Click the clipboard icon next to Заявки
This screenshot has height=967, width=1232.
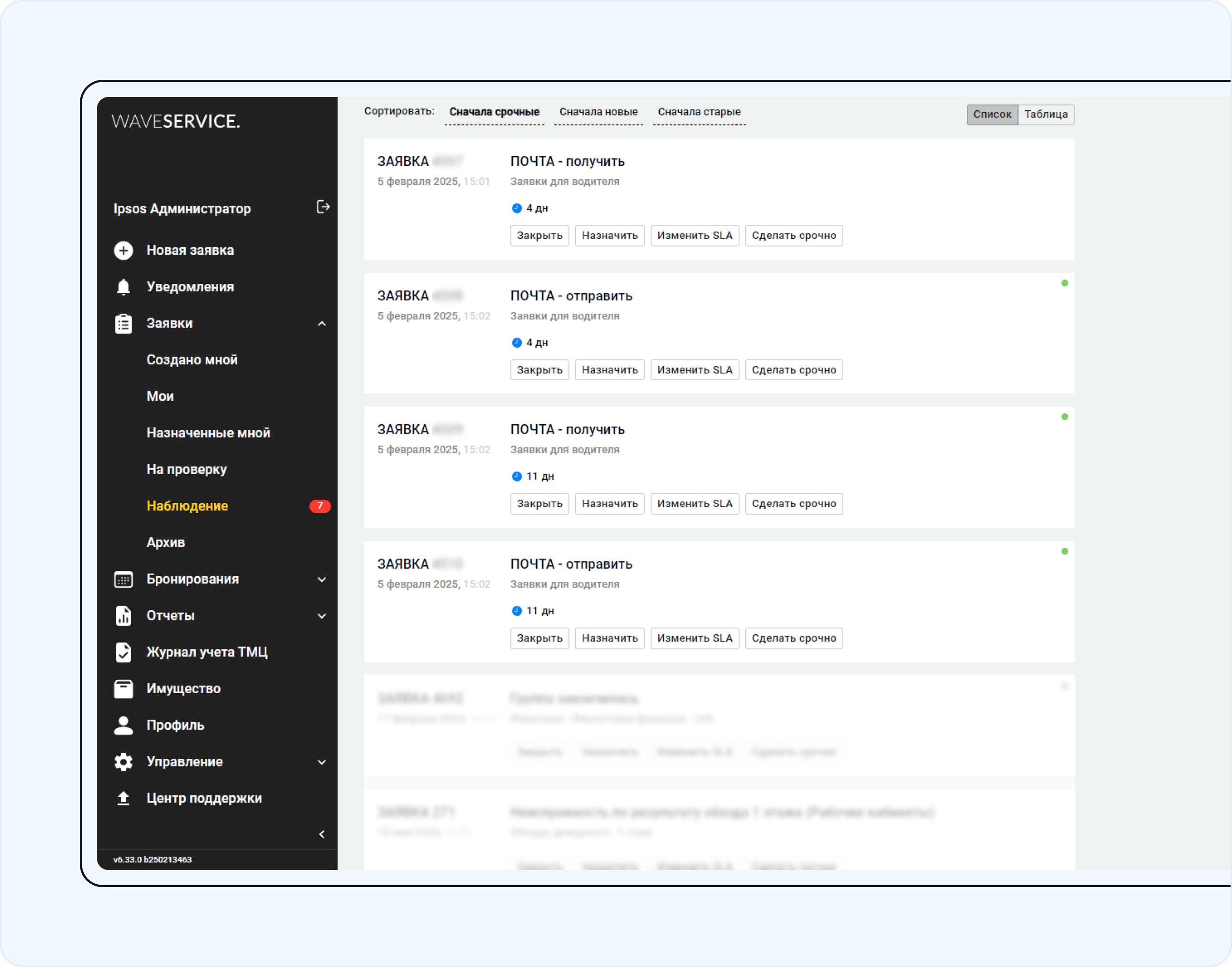pos(124,324)
